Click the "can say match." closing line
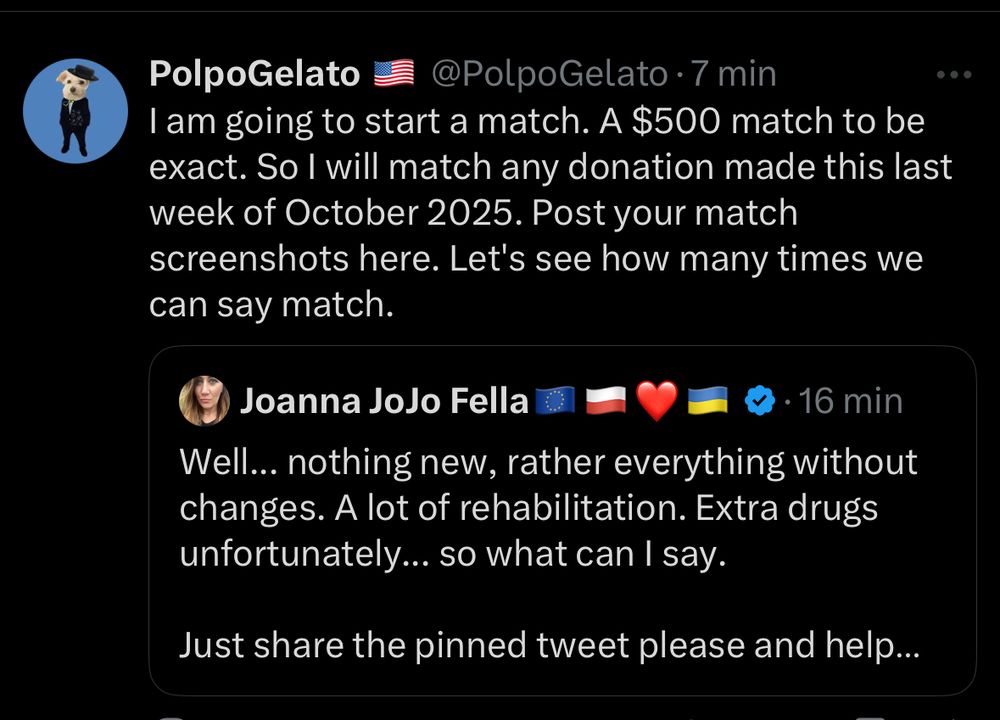The height and width of the screenshot is (720, 1000). click(x=271, y=305)
